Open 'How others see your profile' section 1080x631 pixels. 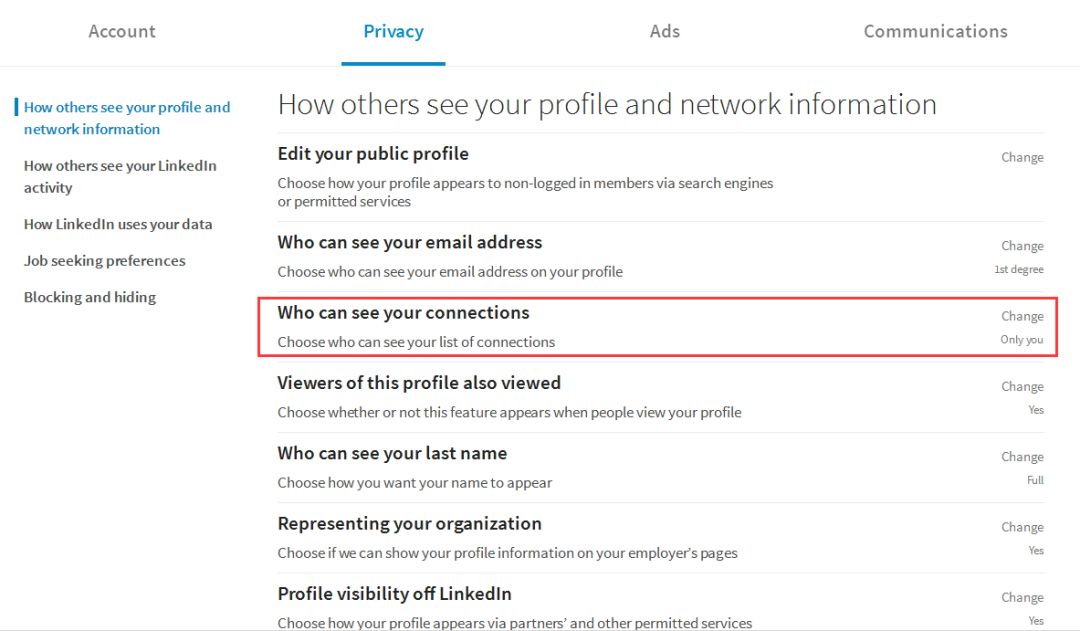point(127,118)
